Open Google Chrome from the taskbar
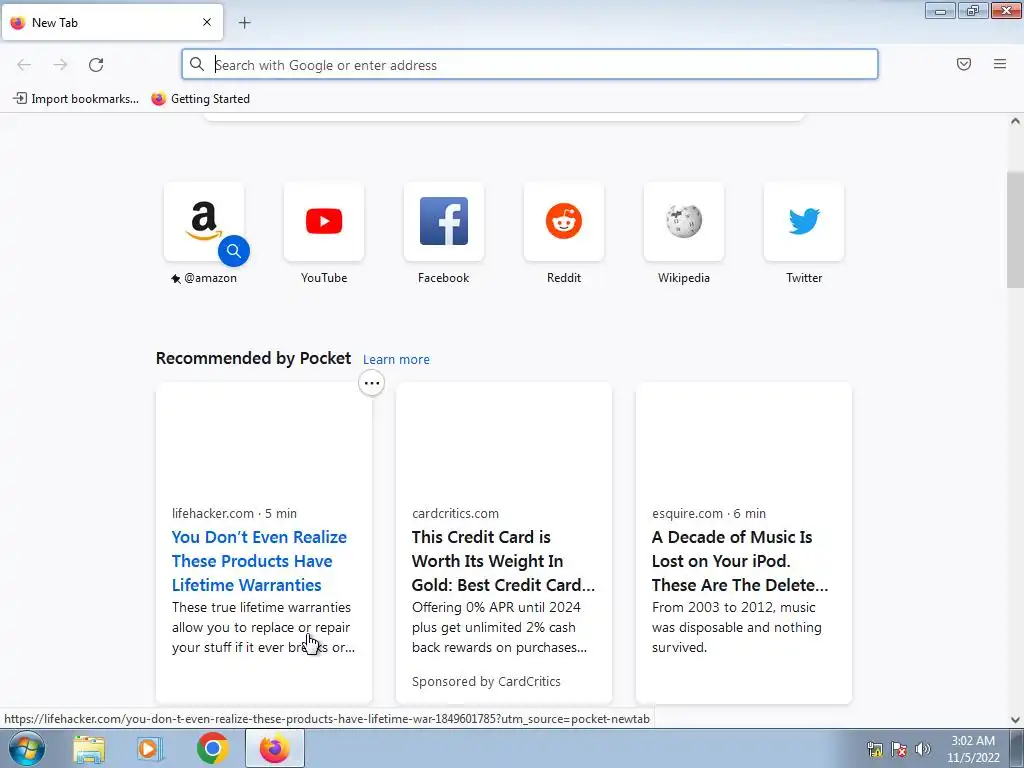The height and width of the screenshot is (768, 1024). point(213,748)
